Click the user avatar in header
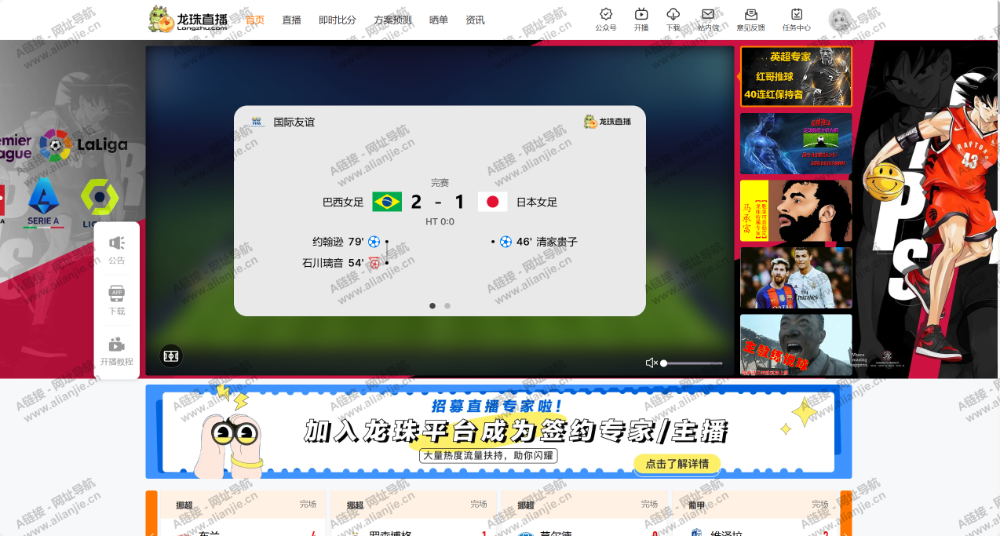This screenshot has height=536, width=1000. pyautogui.click(x=841, y=20)
